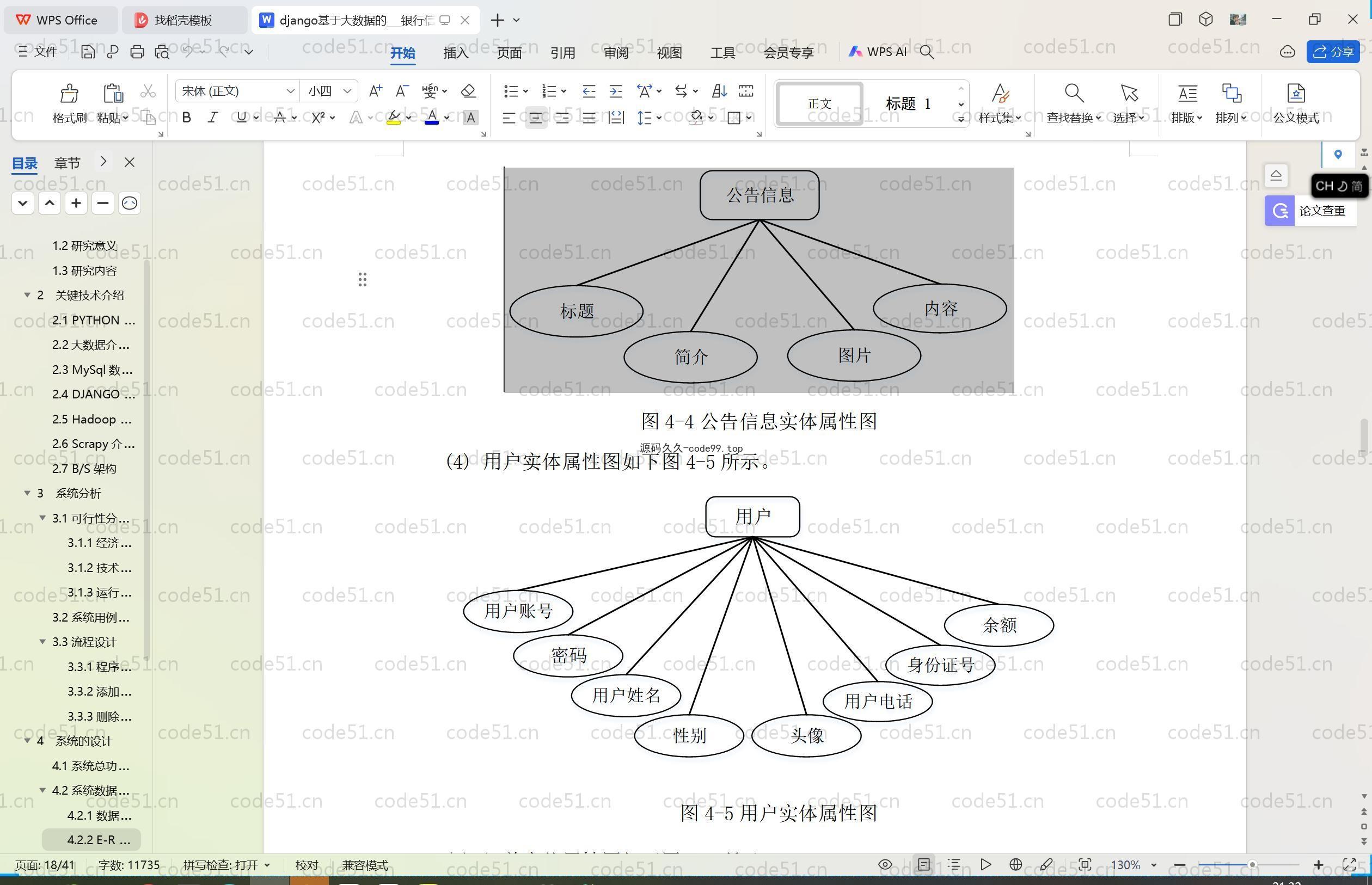Decrease indent icon
The image size is (1372, 885).
pos(589,91)
